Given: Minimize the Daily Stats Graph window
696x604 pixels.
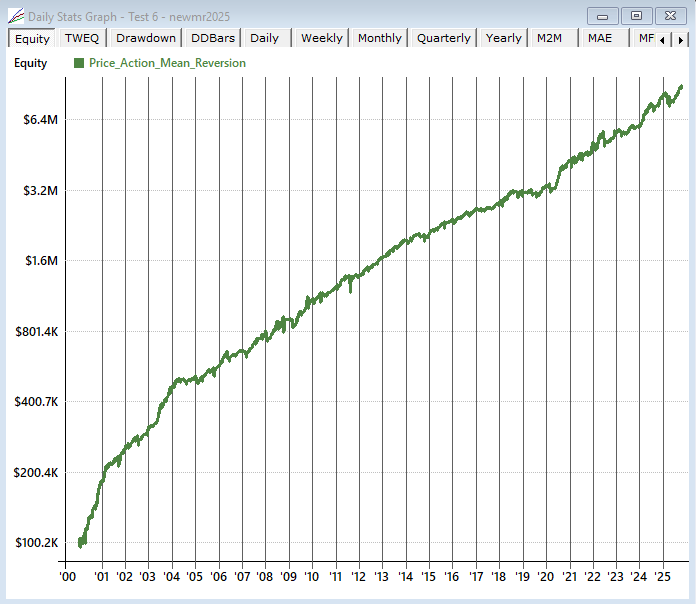Looking at the screenshot, I should coord(602,16).
